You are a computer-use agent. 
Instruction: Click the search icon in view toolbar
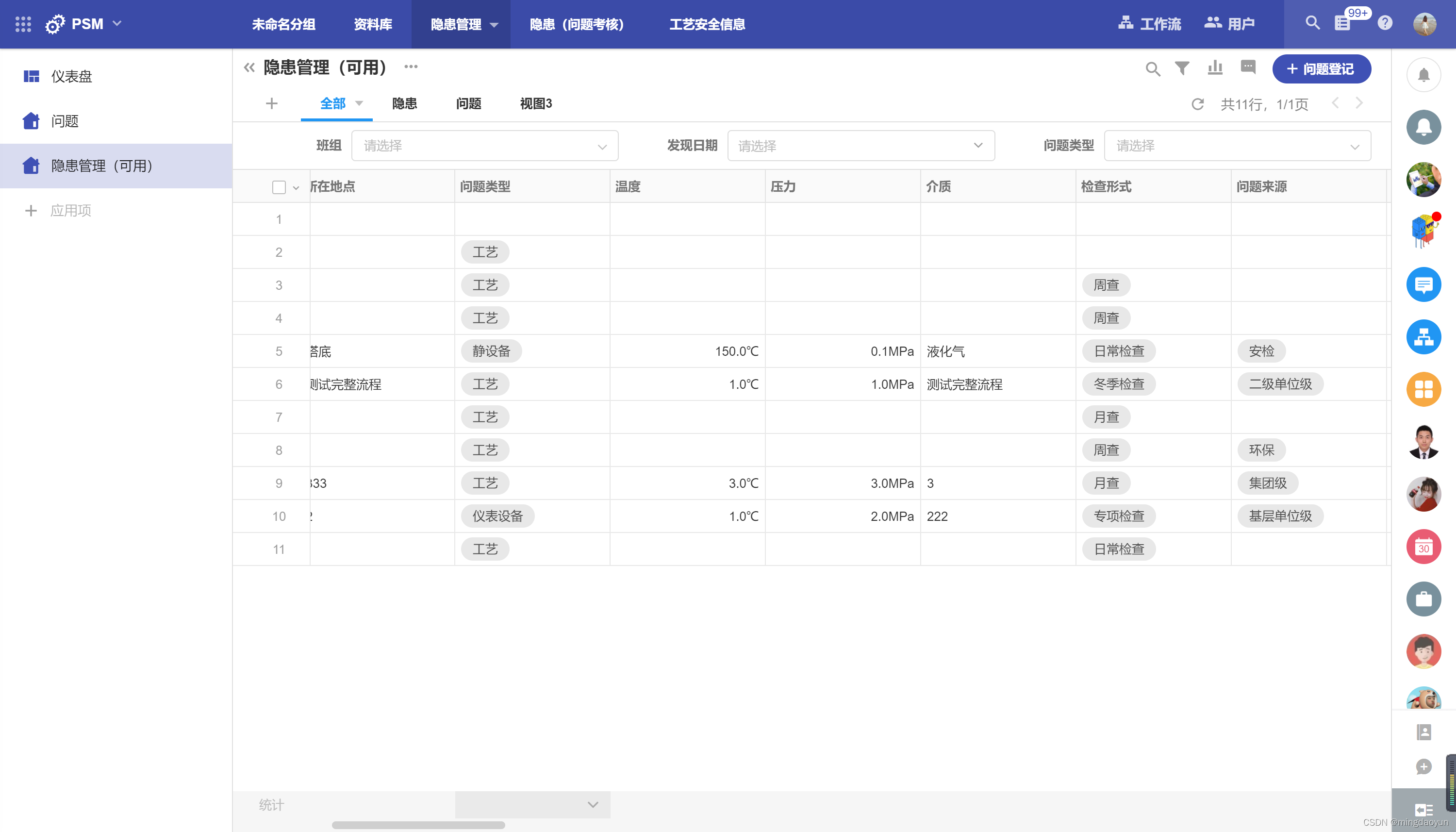(1153, 69)
